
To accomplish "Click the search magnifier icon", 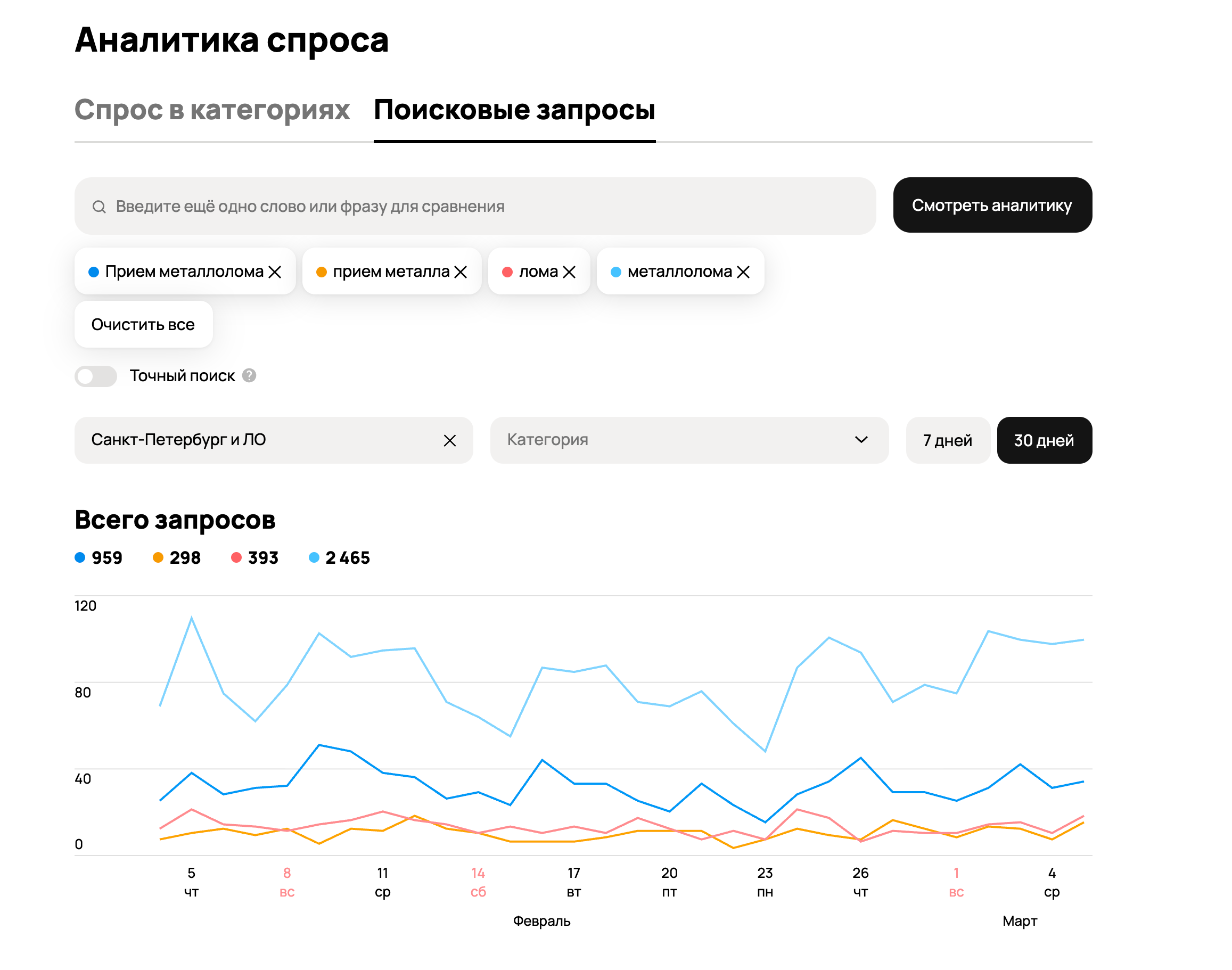I will 100,207.
